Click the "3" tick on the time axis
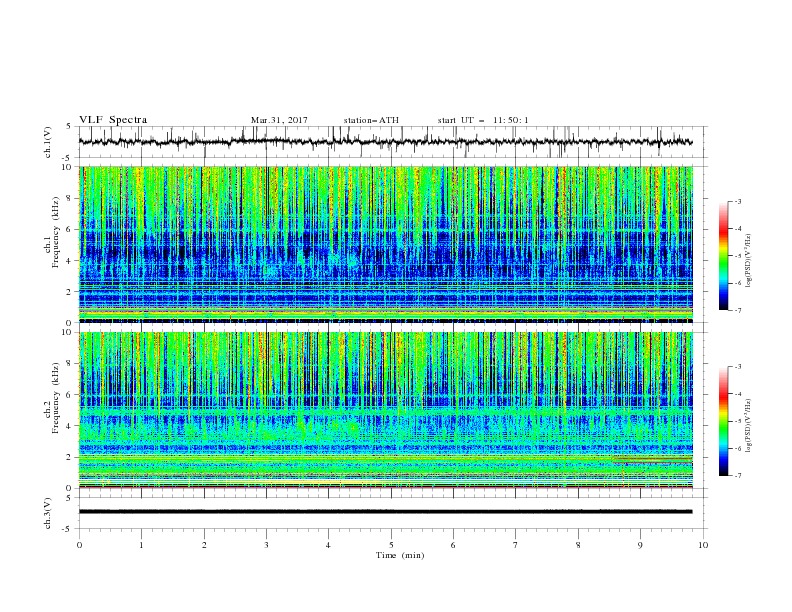792x612 pixels. point(266,545)
